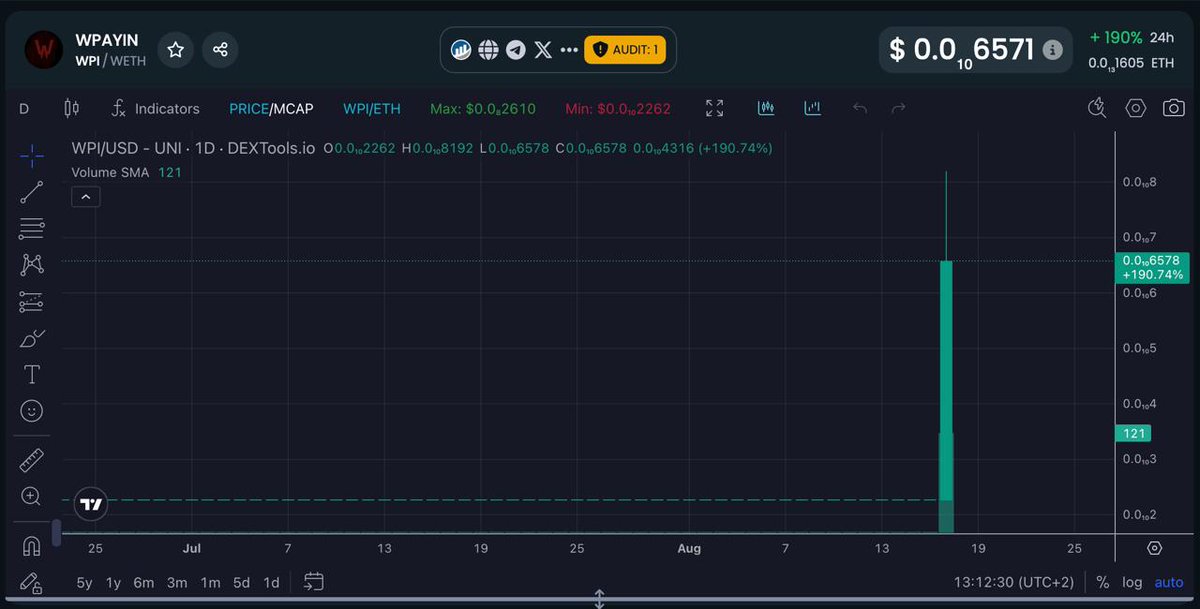Image resolution: width=1200 pixels, height=609 pixels.
Task: Show more social links via three dots
Action: 569,49
